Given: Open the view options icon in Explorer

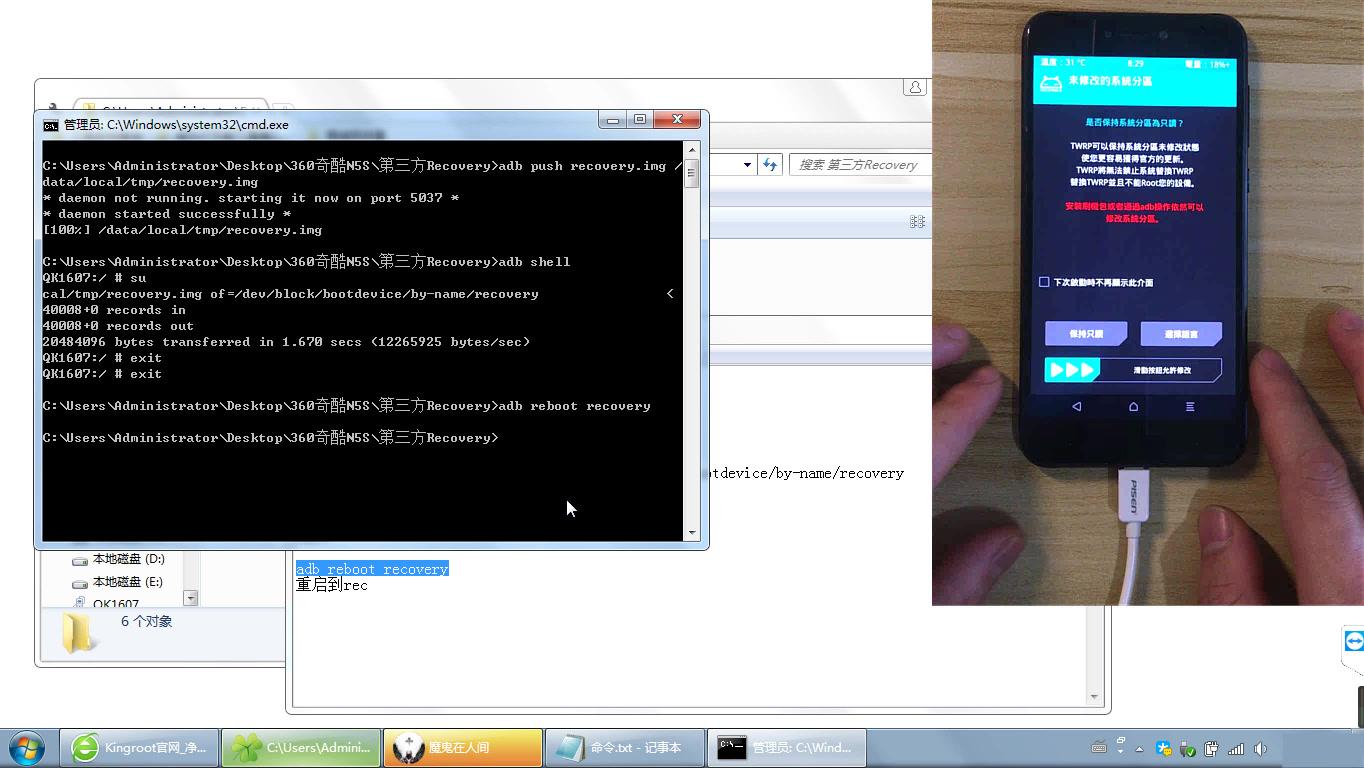Looking at the screenshot, I should point(917,222).
